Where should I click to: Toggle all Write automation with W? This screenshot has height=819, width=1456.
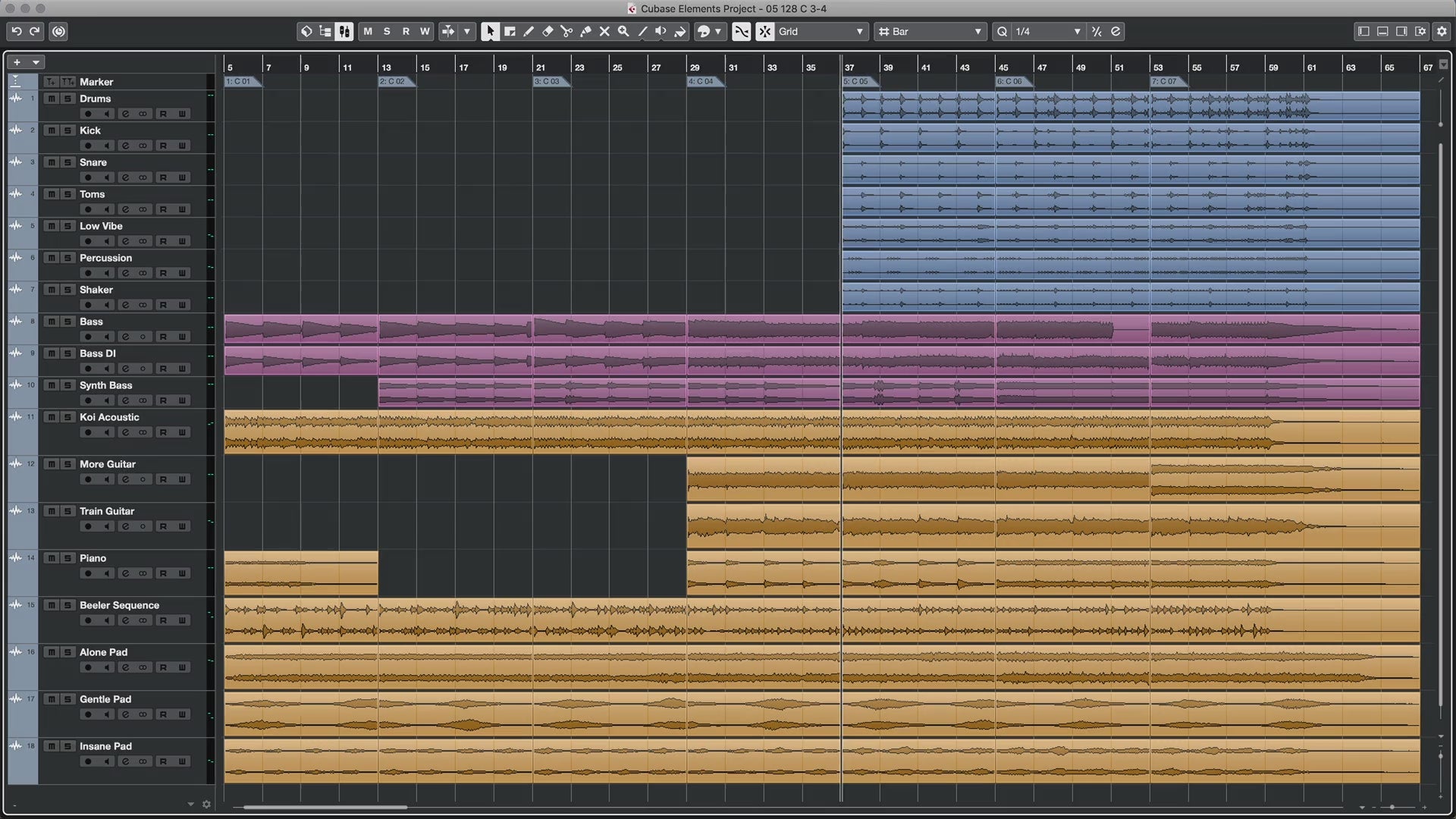tap(425, 31)
